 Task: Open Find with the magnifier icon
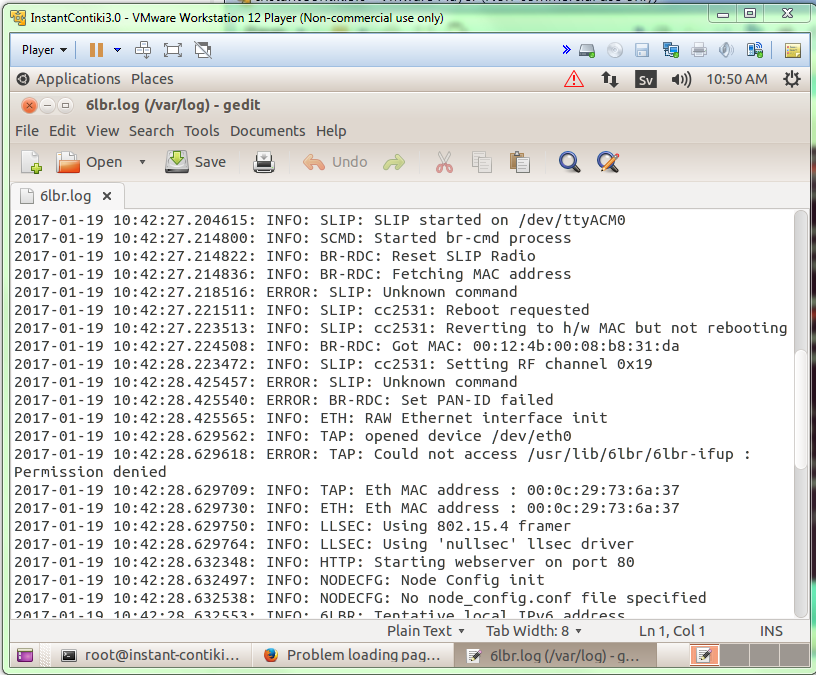(569, 162)
